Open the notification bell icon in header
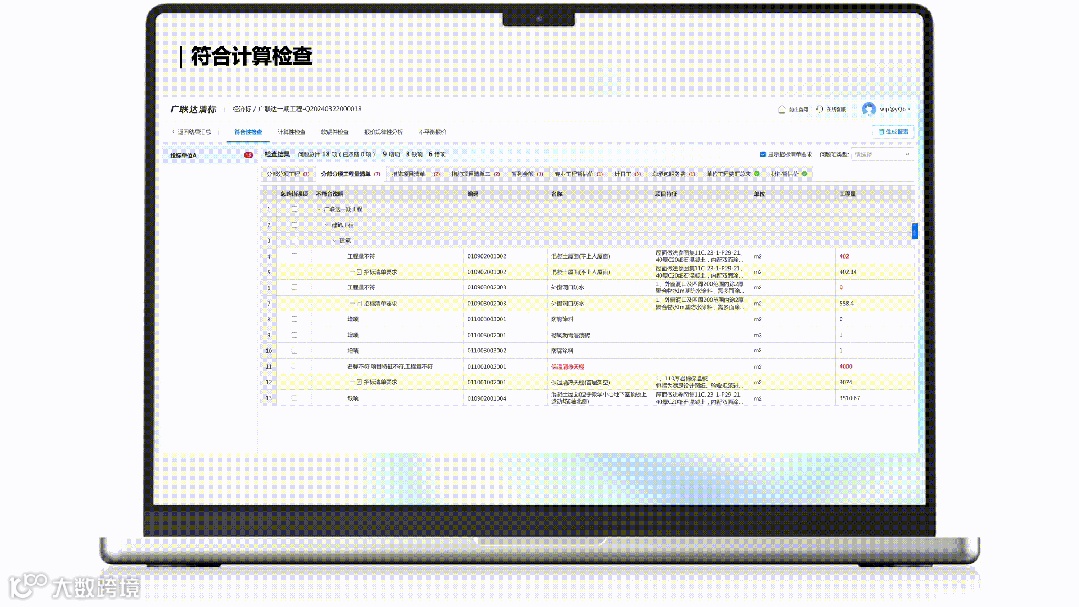1079x607 pixels. point(782,109)
